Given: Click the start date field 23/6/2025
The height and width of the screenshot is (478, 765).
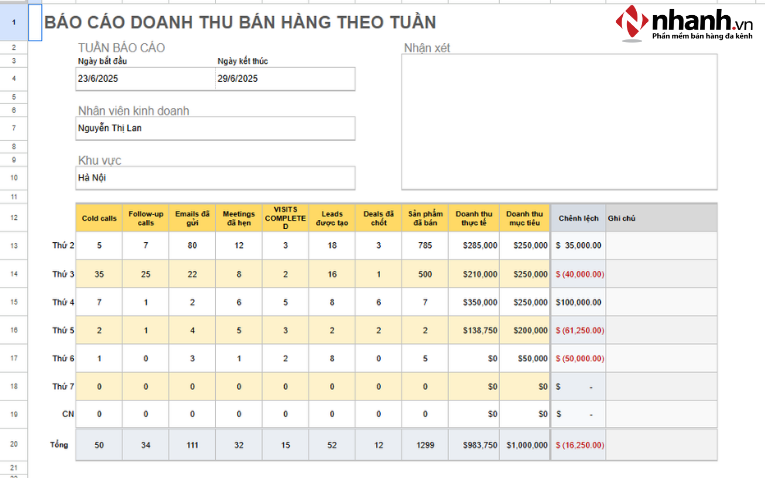Looking at the screenshot, I should point(145,79).
